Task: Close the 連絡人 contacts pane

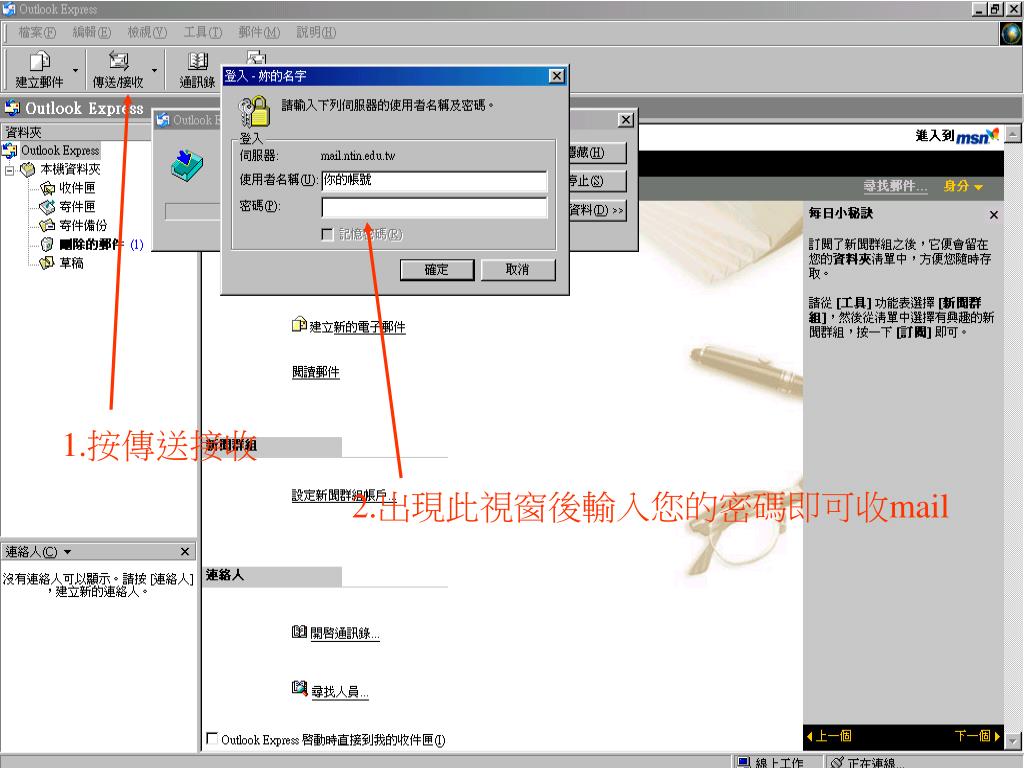Action: [185, 552]
